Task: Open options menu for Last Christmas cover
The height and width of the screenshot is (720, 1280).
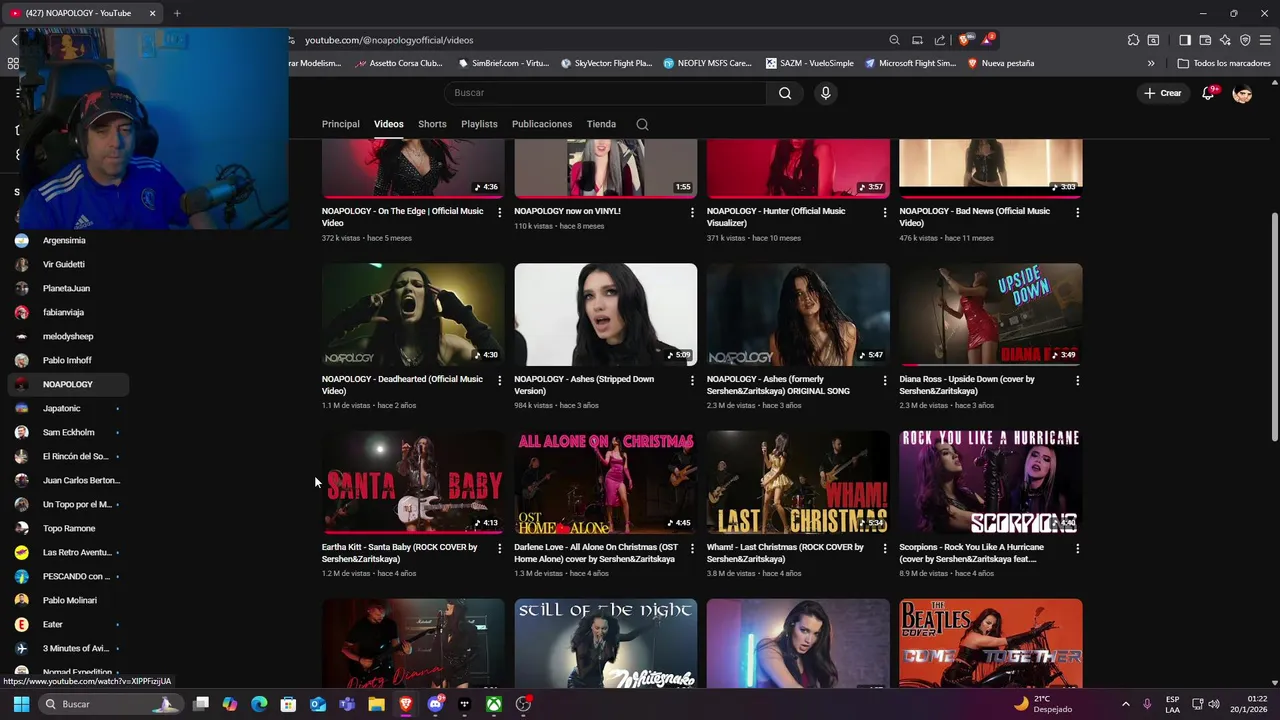Action: point(885,548)
